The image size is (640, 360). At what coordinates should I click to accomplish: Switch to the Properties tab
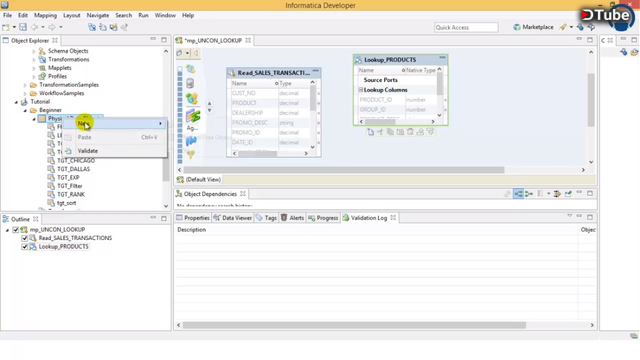(x=192, y=218)
